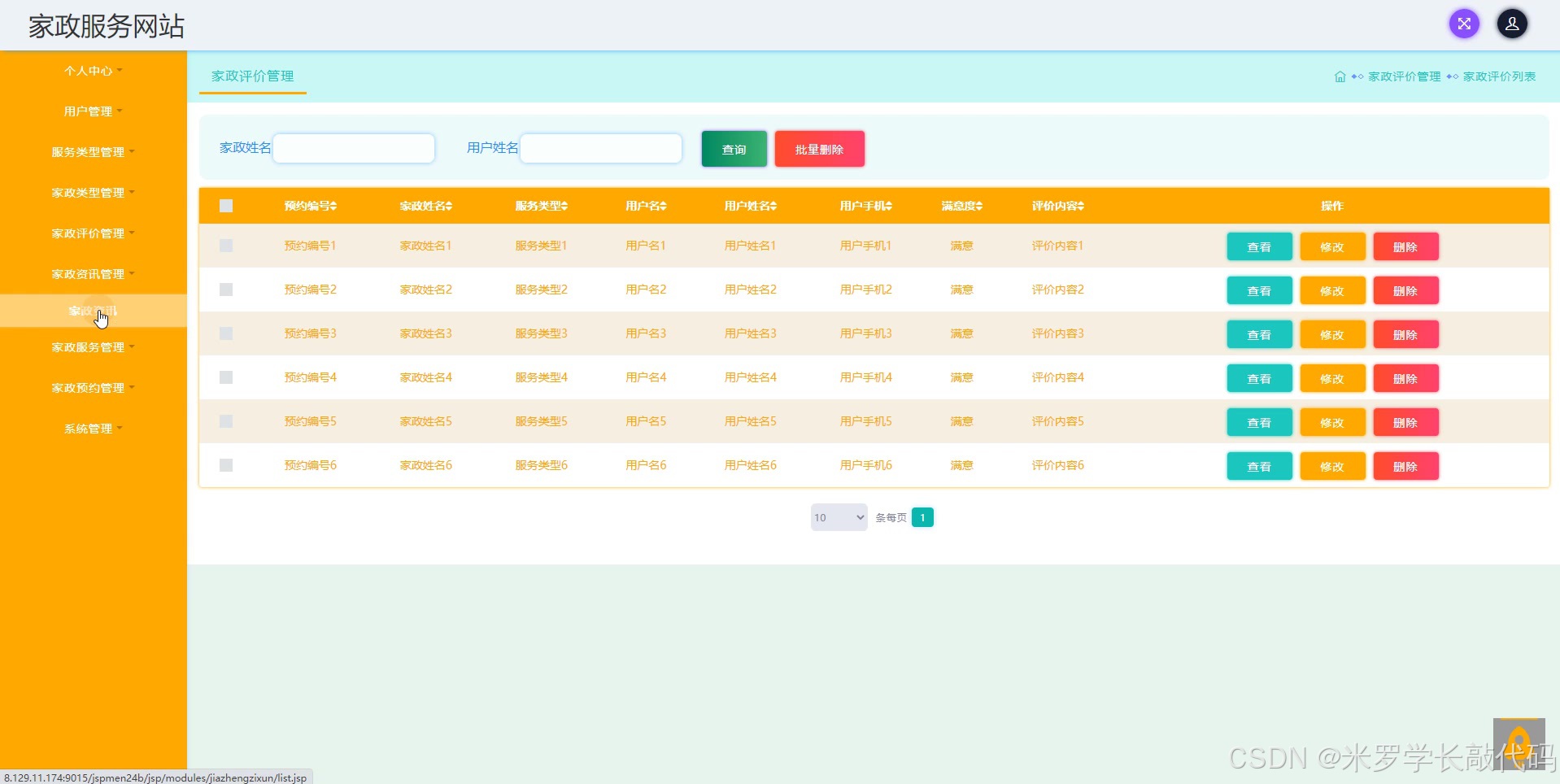Modify the 预约编号5 row
This screenshot has width=1560, height=784.
1332,422
